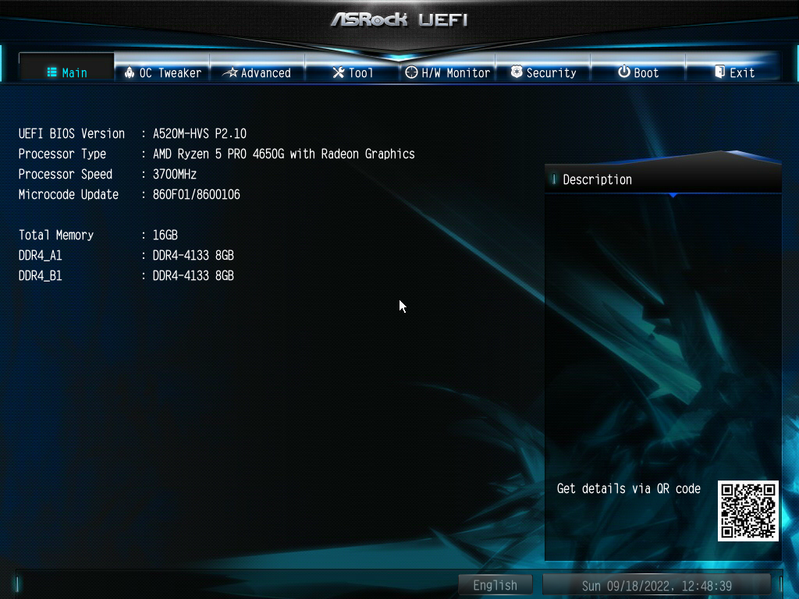Click the 'Microcode Update' label
Viewport: 799px width, 599px height.
[68, 195]
